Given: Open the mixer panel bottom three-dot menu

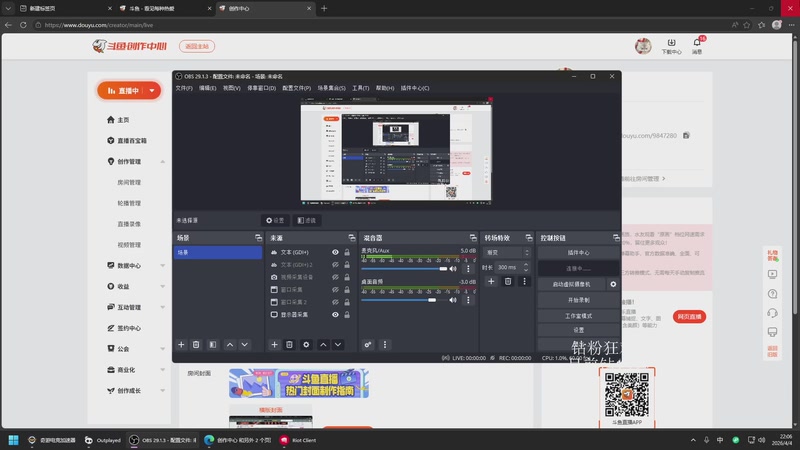Looking at the screenshot, I should pyautogui.click(x=385, y=345).
